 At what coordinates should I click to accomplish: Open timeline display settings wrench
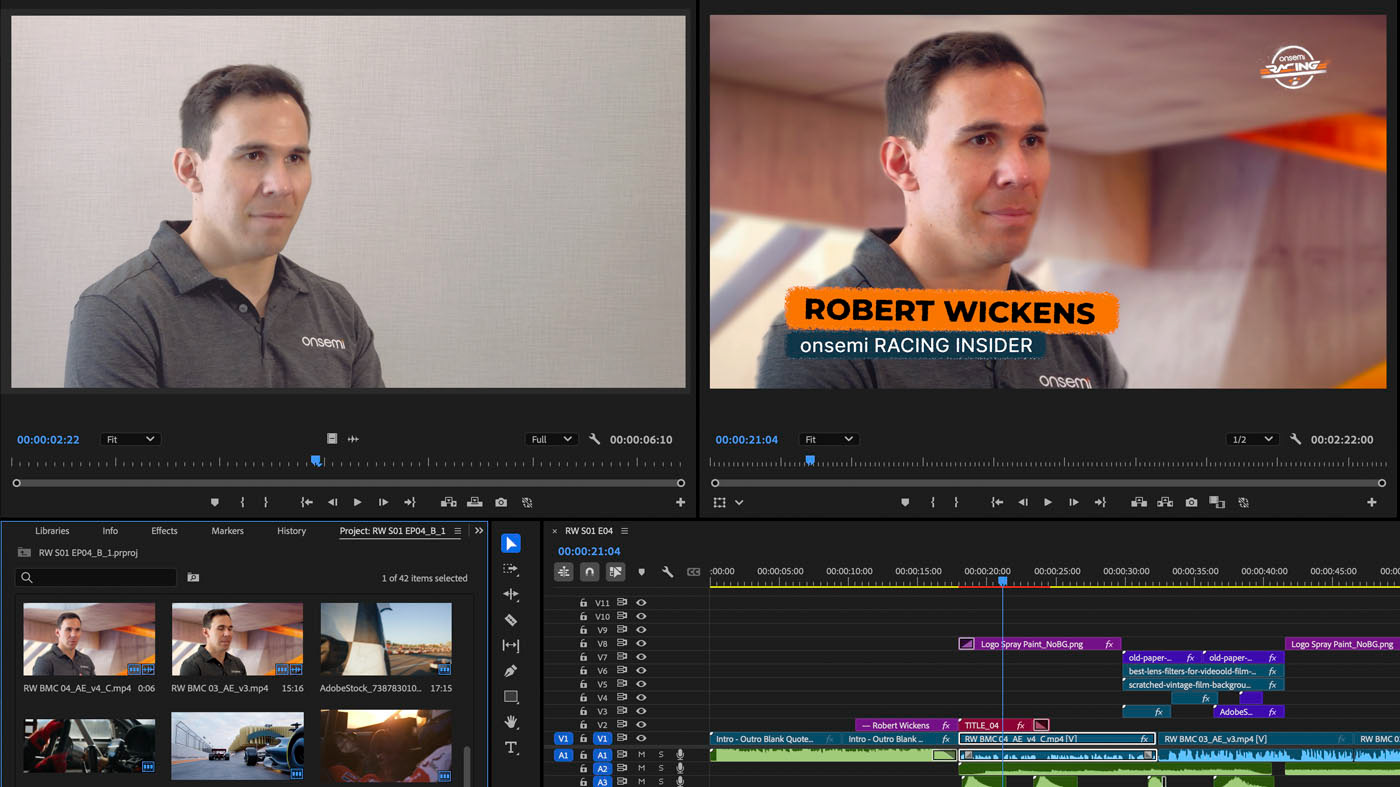(x=667, y=572)
